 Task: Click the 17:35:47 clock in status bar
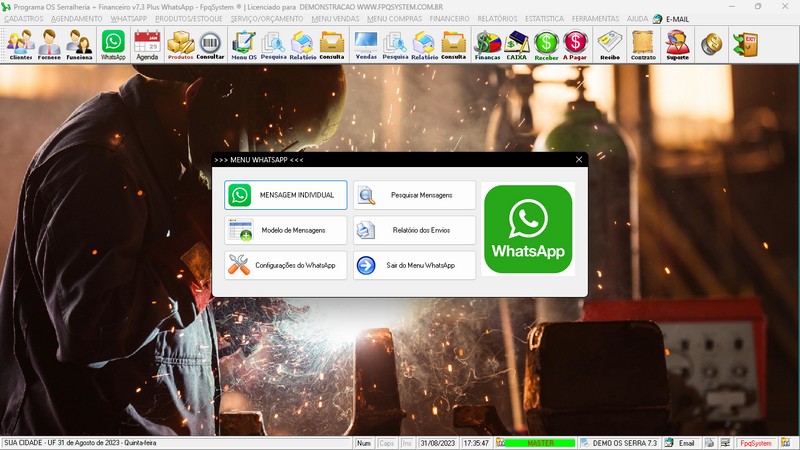(476, 443)
